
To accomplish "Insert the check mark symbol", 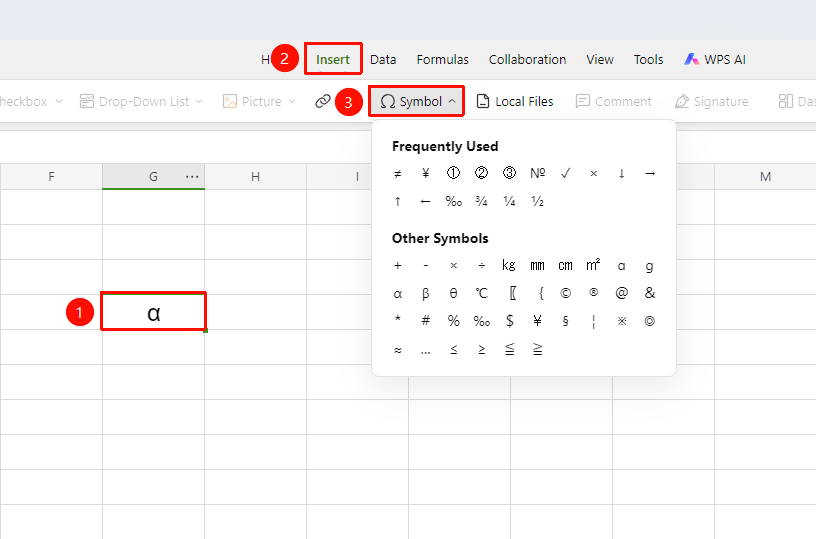I will click(x=566, y=174).
